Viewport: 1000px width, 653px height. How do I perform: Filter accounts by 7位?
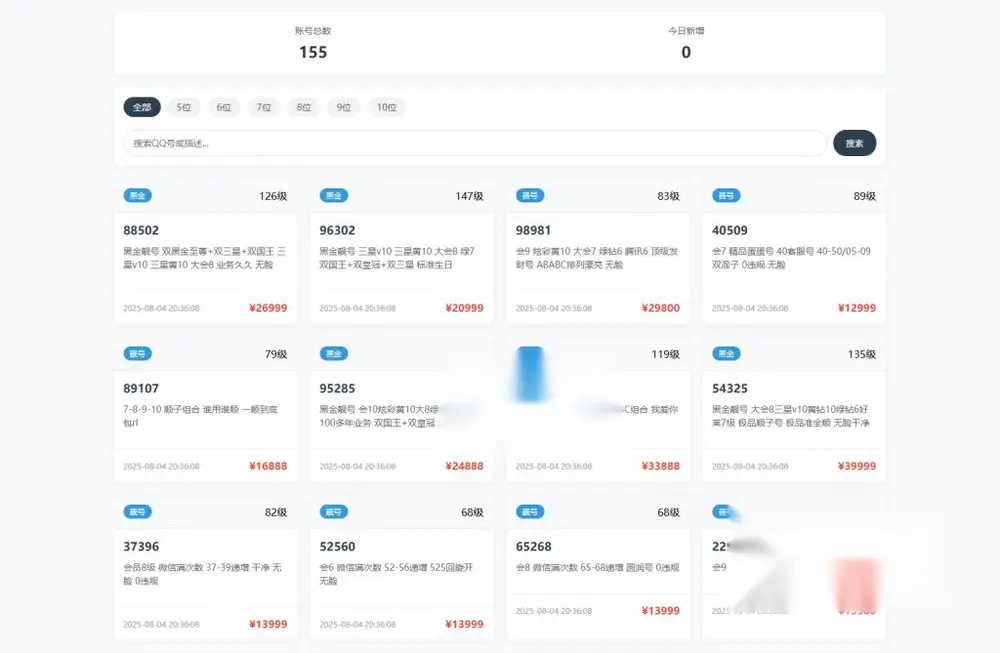click(x=264, y=107)
